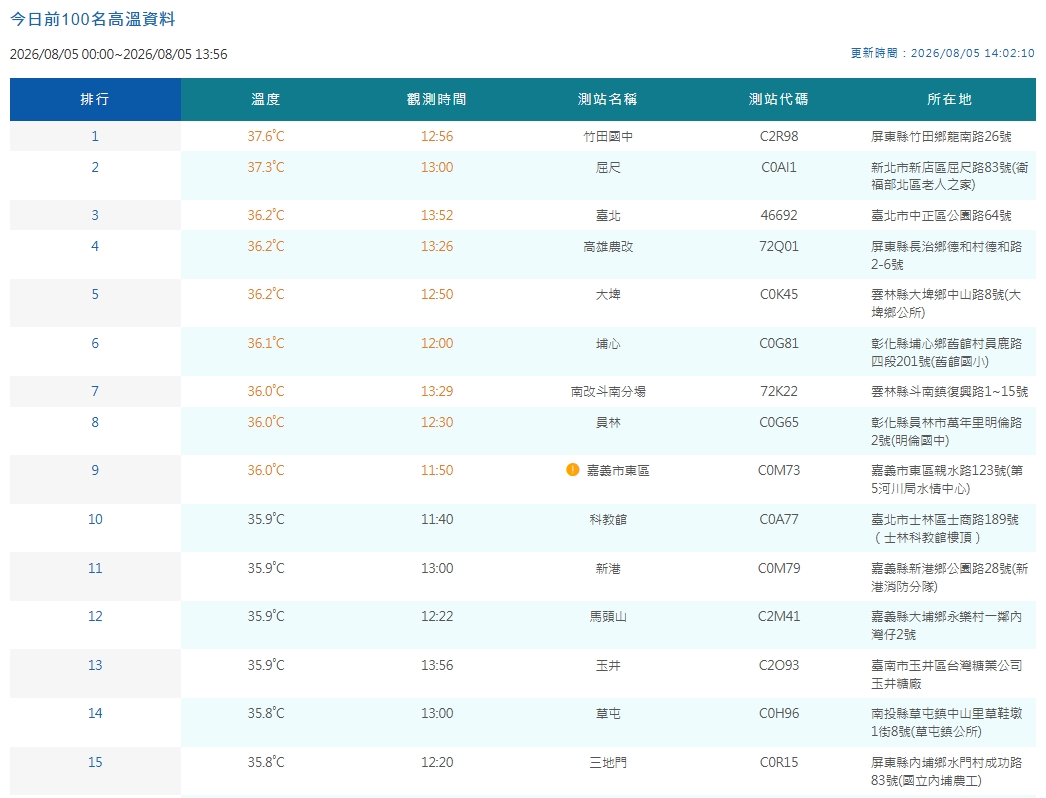Click the 今日前100名高溫資料 title
This screenshot has height=798, width=1046.
click(93, 19)
